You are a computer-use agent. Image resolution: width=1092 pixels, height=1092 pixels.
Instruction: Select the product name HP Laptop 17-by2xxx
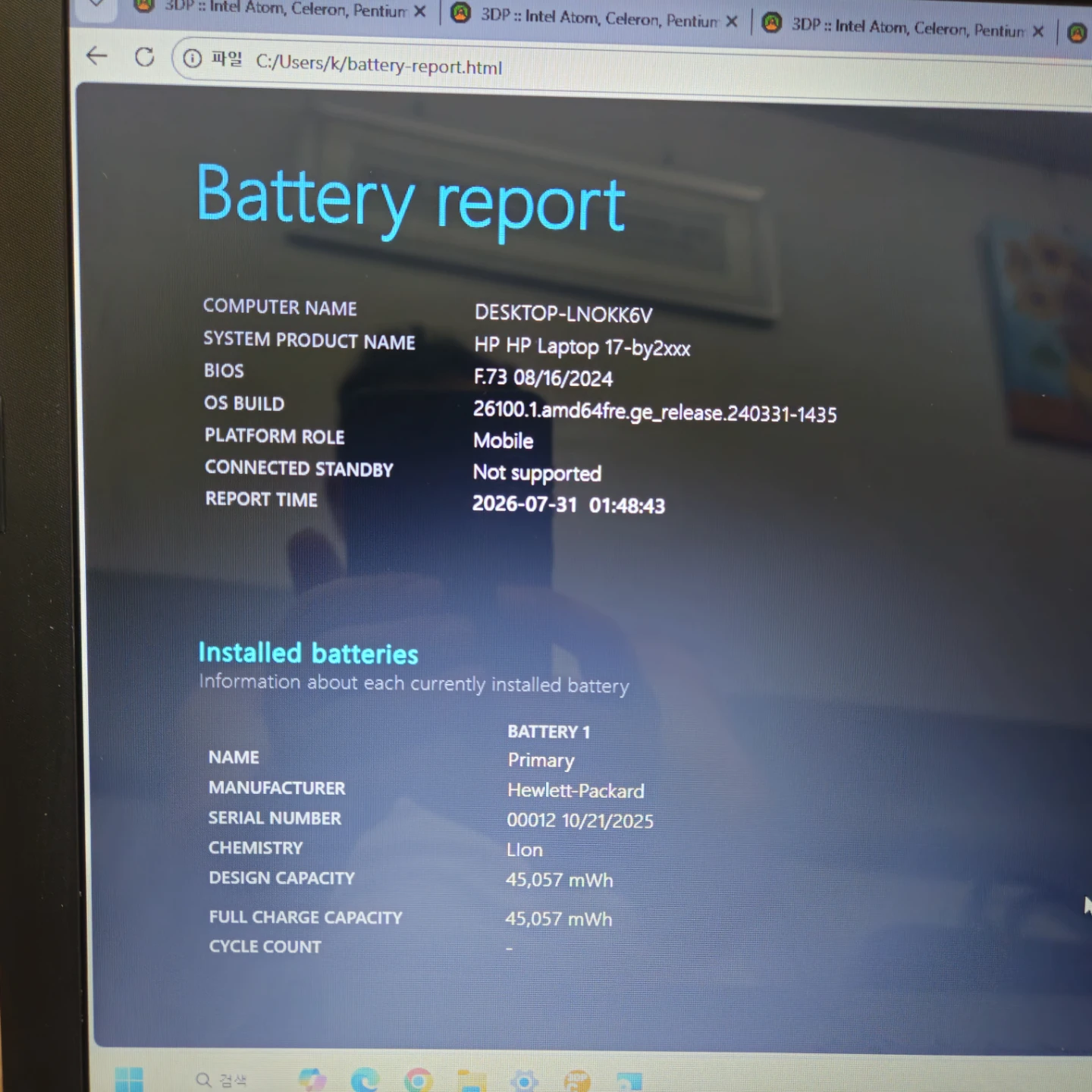tap(582, 347)
